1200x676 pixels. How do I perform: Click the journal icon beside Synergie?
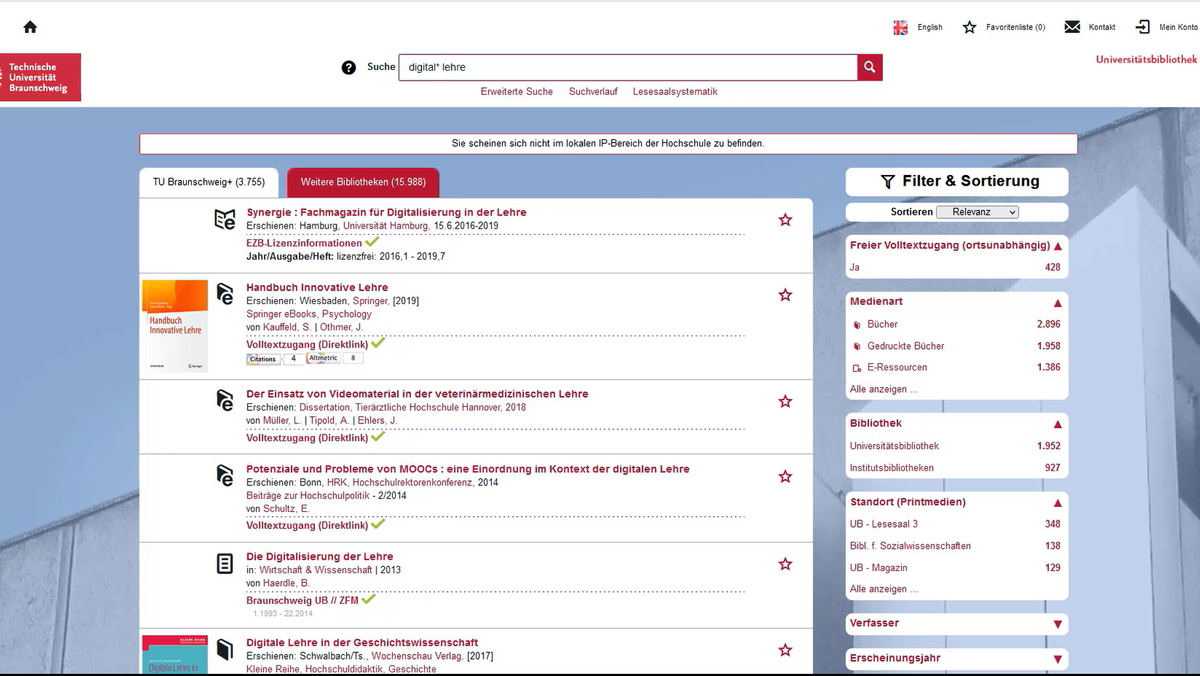click(225, 219)
